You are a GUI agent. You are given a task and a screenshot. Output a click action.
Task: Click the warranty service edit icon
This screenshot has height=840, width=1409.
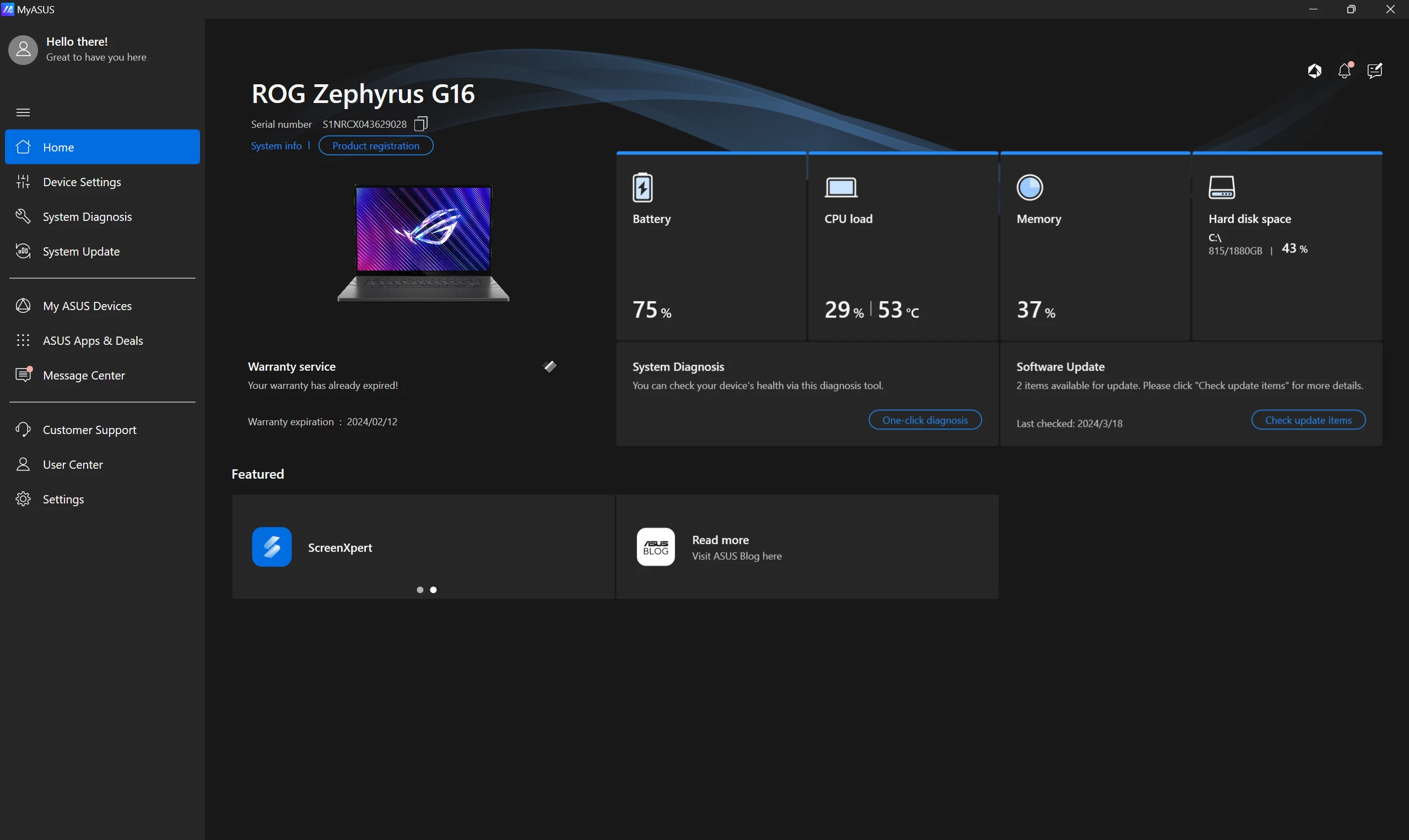550,367
